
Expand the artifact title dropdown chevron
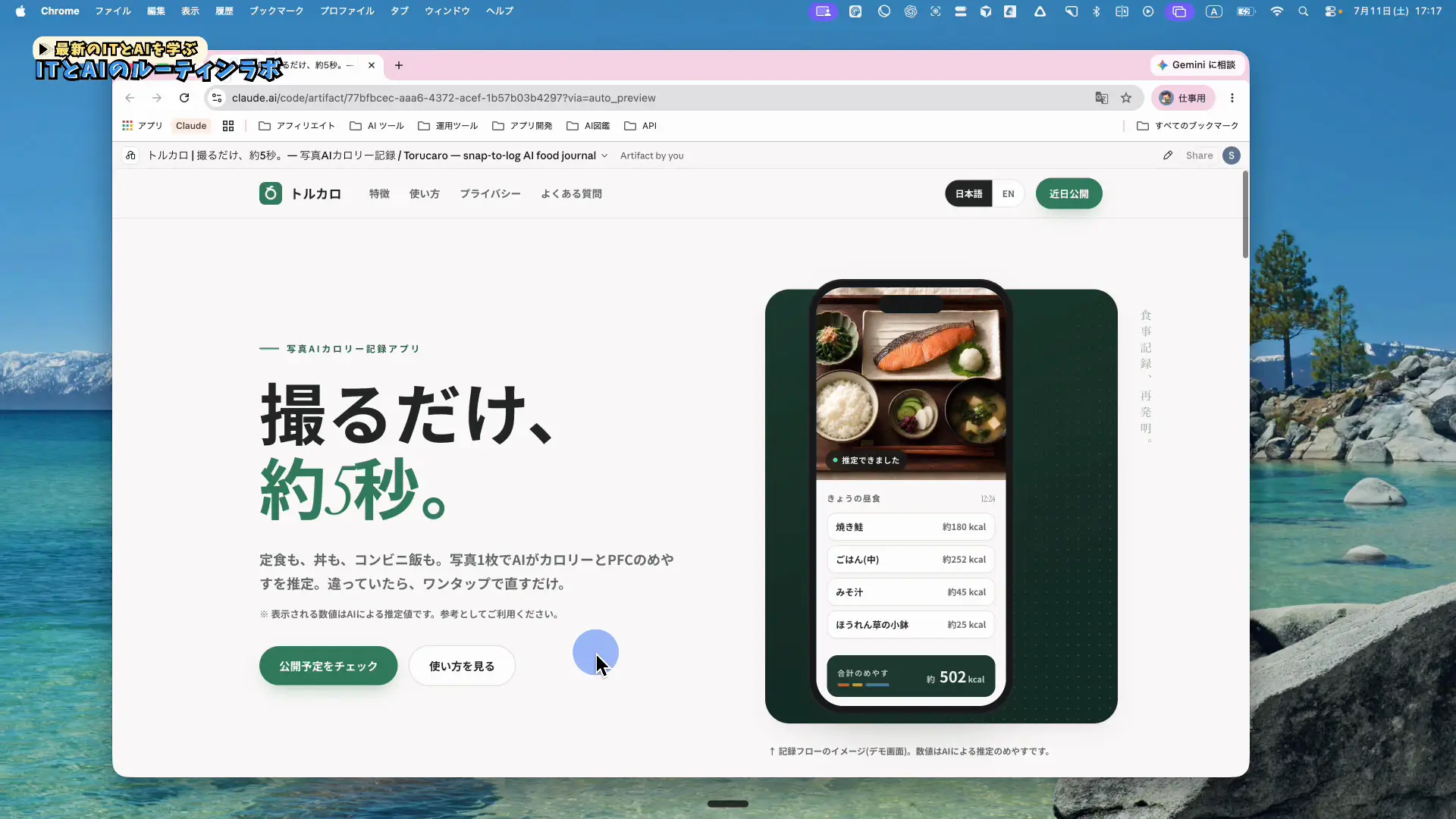(604, 155)
